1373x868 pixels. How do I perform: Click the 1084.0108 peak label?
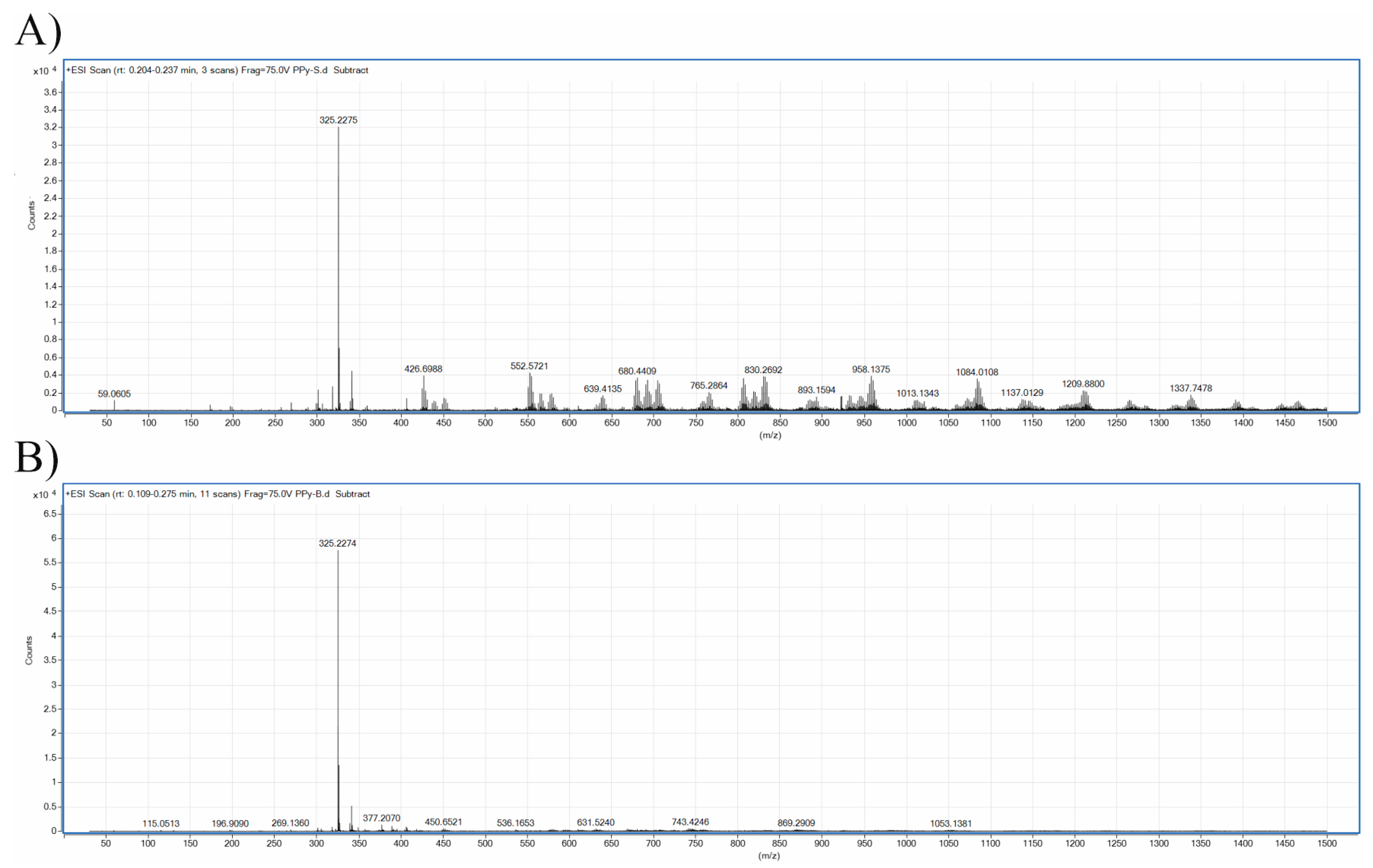977,372
